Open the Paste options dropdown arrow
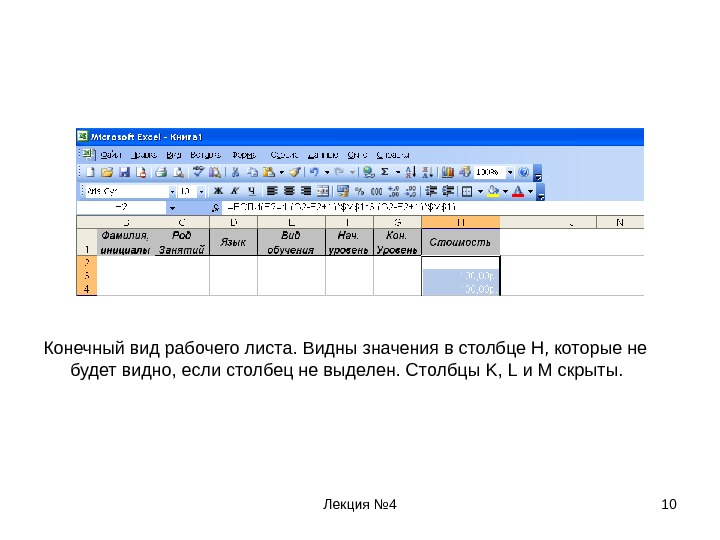This screenshot has width=720, height=540. [281, 173]
